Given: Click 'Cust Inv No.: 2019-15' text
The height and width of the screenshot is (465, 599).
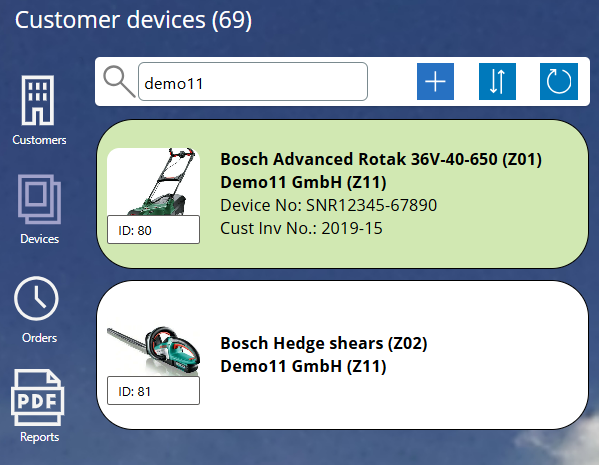Looking at the screenshot, I should [301, 228].
